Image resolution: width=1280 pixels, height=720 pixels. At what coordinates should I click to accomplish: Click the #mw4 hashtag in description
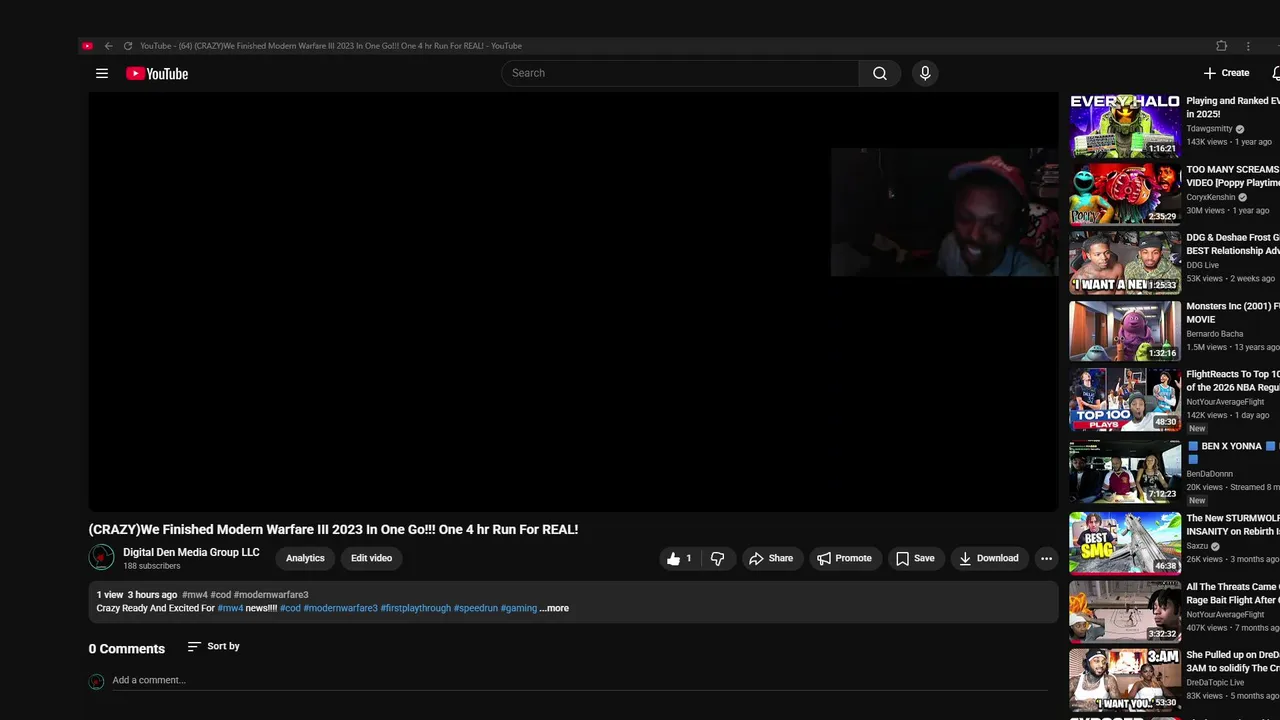[x=230, y=608]
